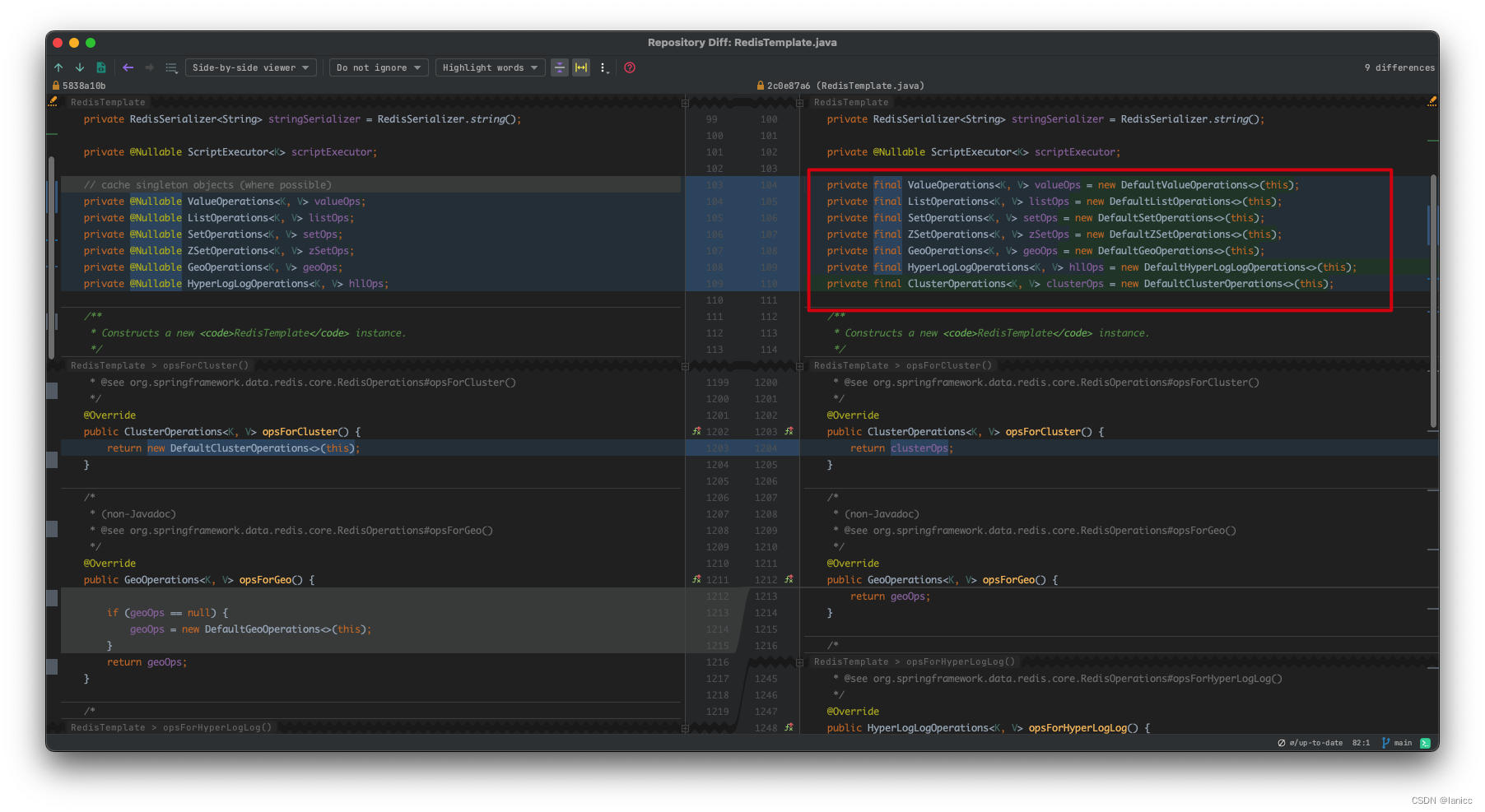Click 'public GeoOperations opsForGeo()' line on right
Viewport: 1485px width, 812px height.
tap(942, 579)
